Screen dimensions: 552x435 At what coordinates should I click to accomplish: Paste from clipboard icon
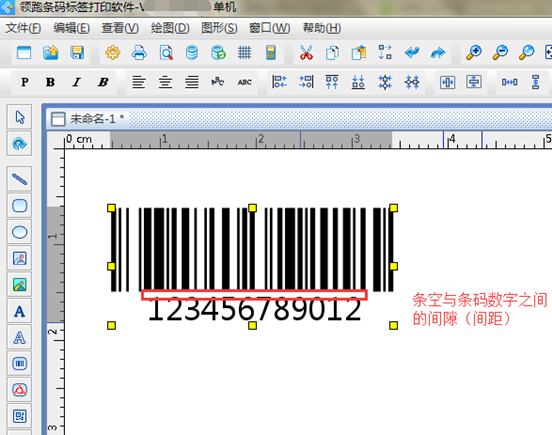point(359,53)
